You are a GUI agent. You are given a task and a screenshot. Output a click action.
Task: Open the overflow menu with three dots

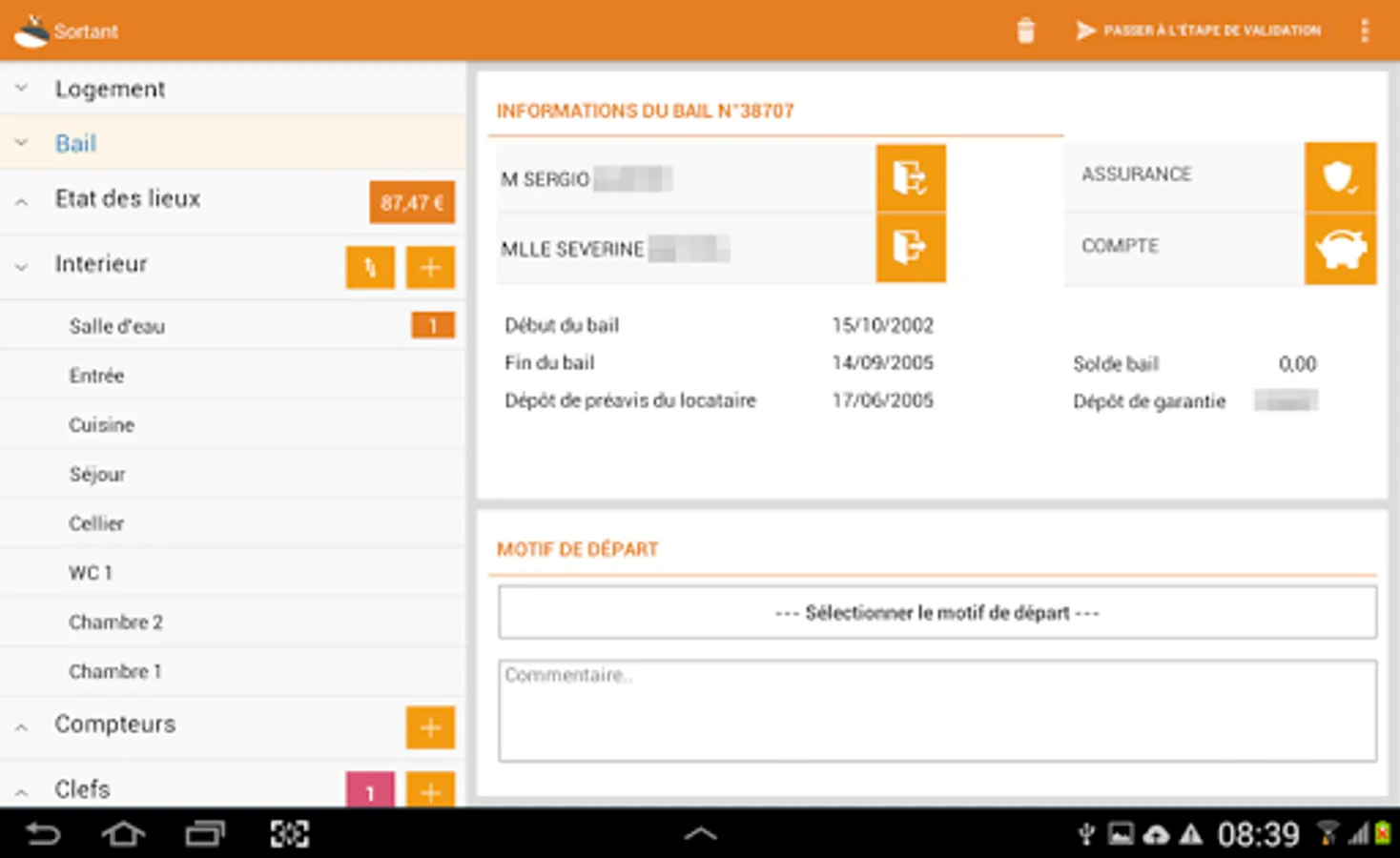point(1366,31)
